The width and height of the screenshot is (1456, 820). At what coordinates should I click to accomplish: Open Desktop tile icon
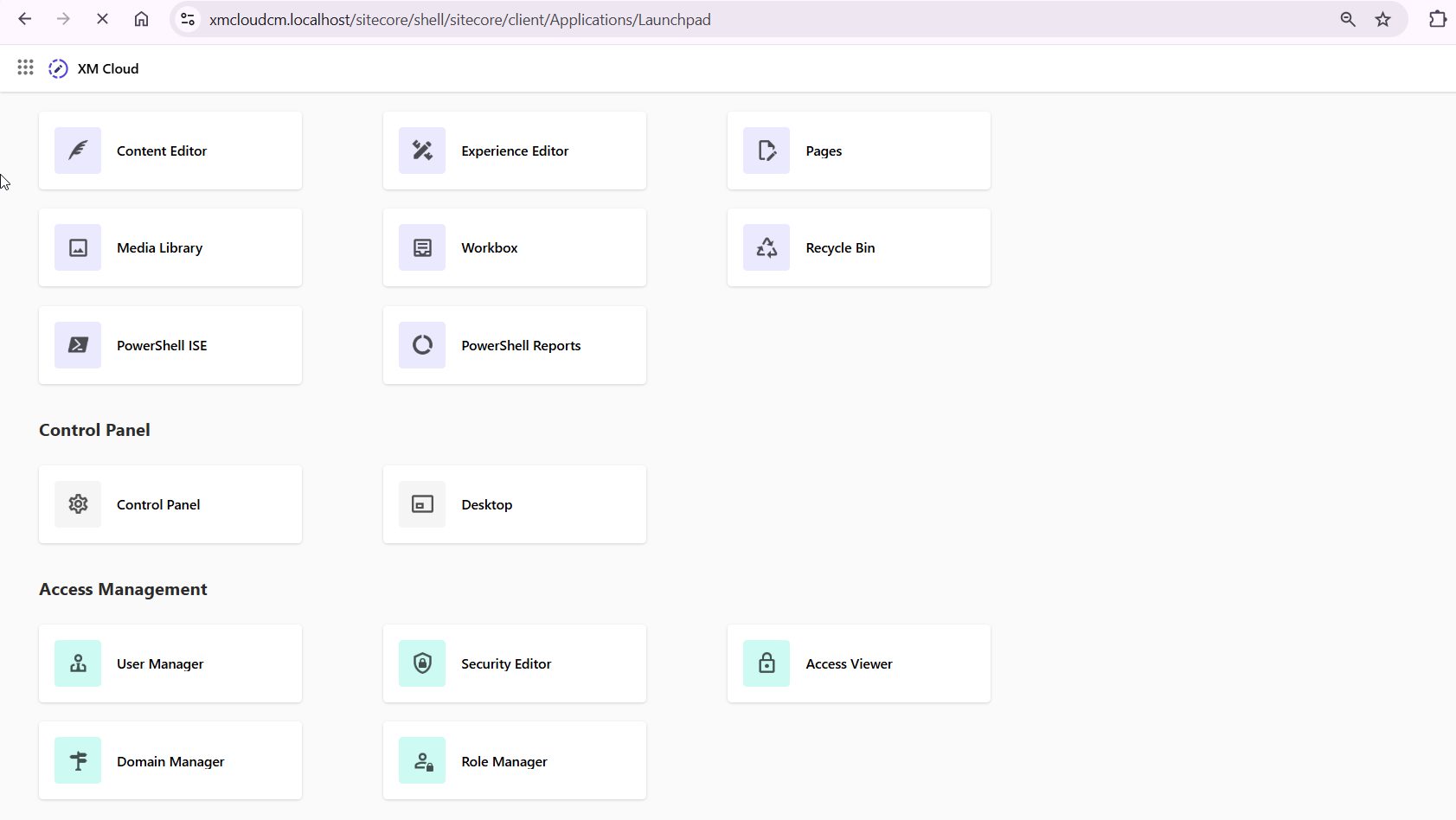click(x=422, y=504)
